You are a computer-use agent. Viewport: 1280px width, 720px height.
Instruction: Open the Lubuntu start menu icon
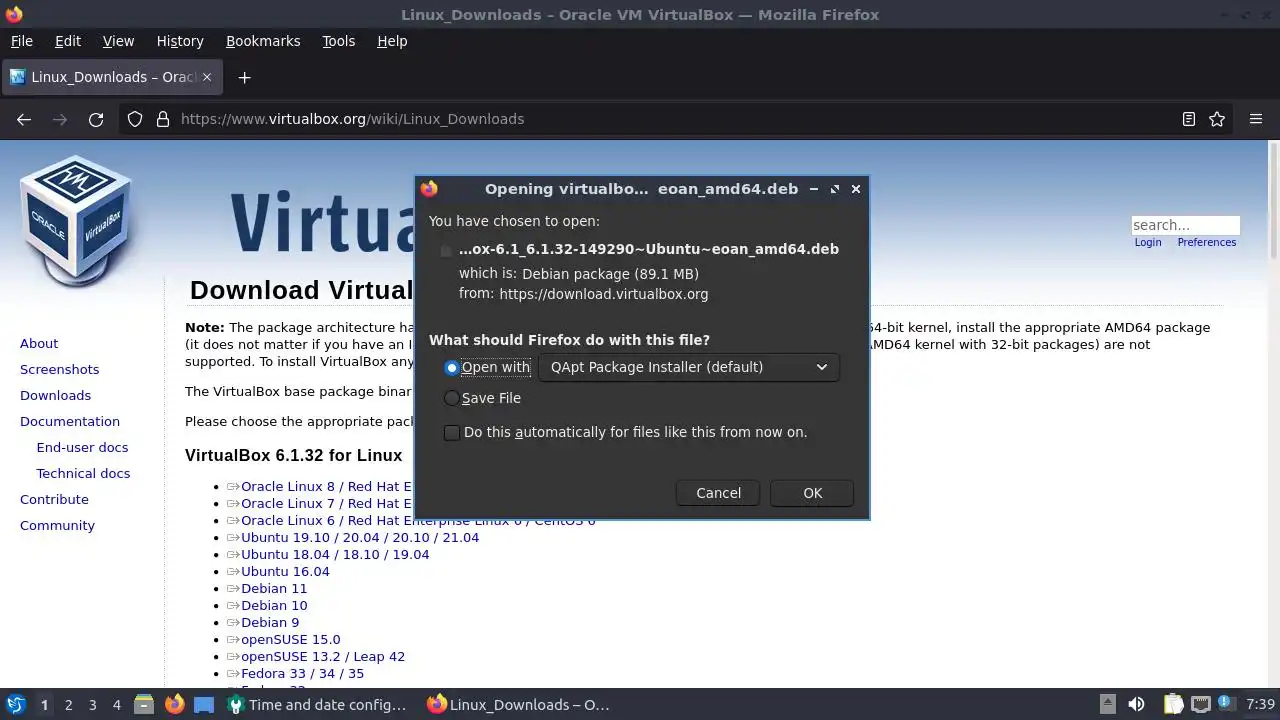click(15, 704)
